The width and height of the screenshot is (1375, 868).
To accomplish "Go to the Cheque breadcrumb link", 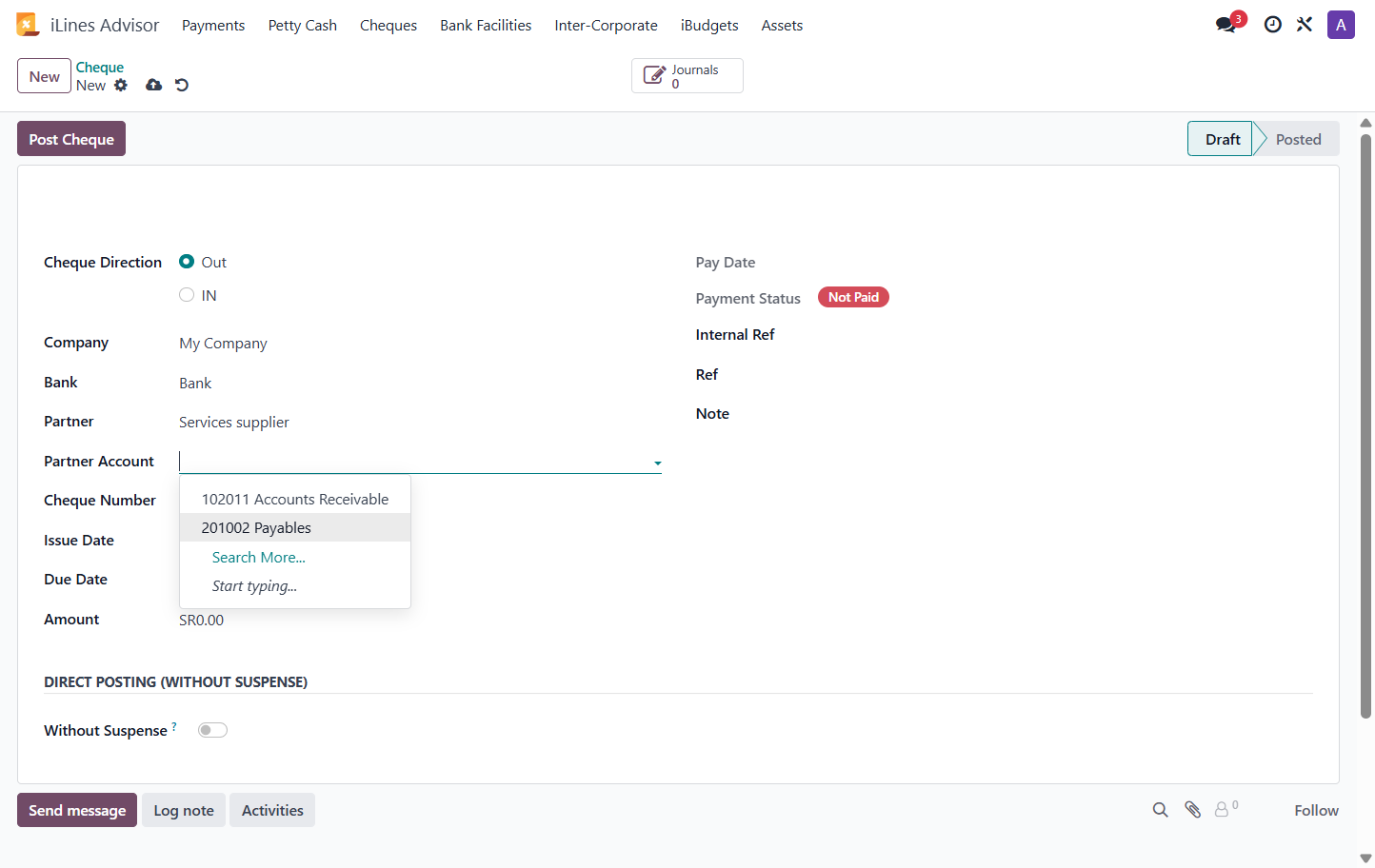I will pos(100,68).
